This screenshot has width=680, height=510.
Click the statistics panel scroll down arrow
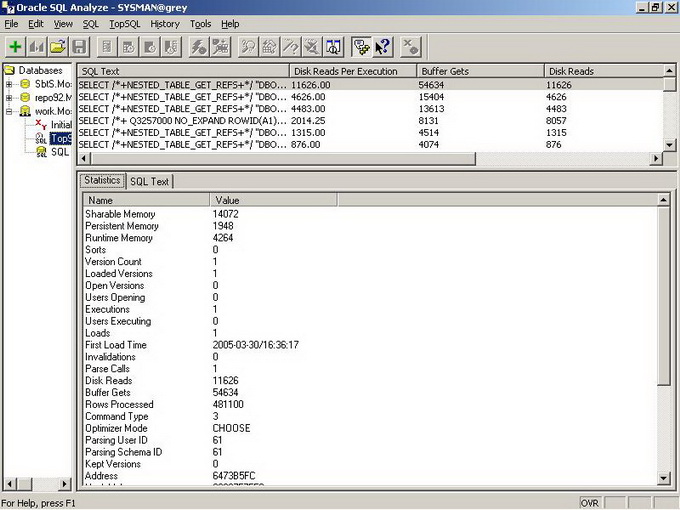coord(664,478)
